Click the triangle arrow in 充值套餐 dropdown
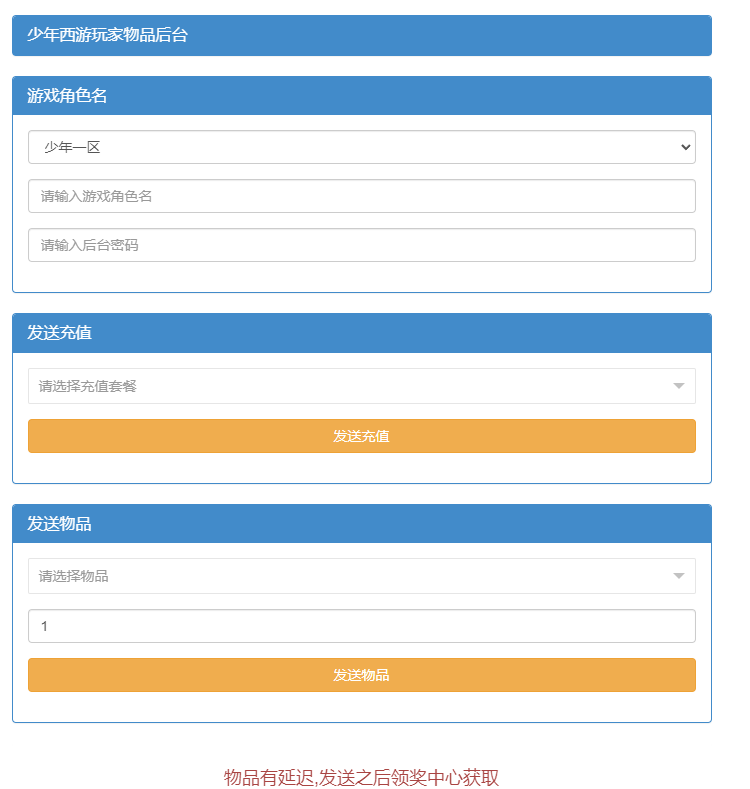This screenshot has width=750, height=789. point(679,386)
